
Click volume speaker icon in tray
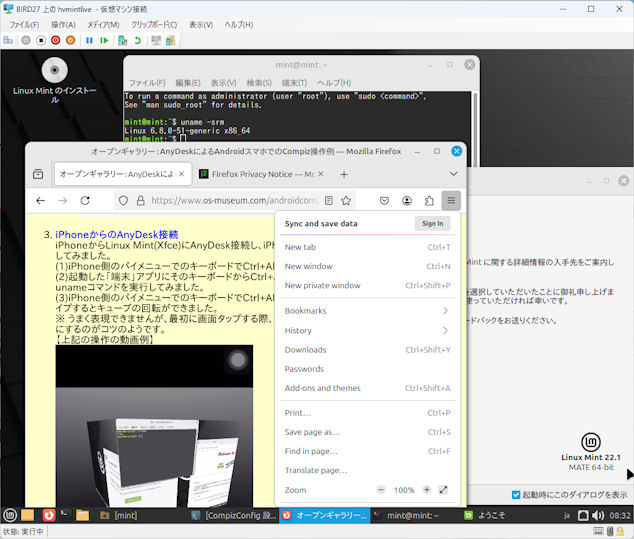(x=598, y=515)
